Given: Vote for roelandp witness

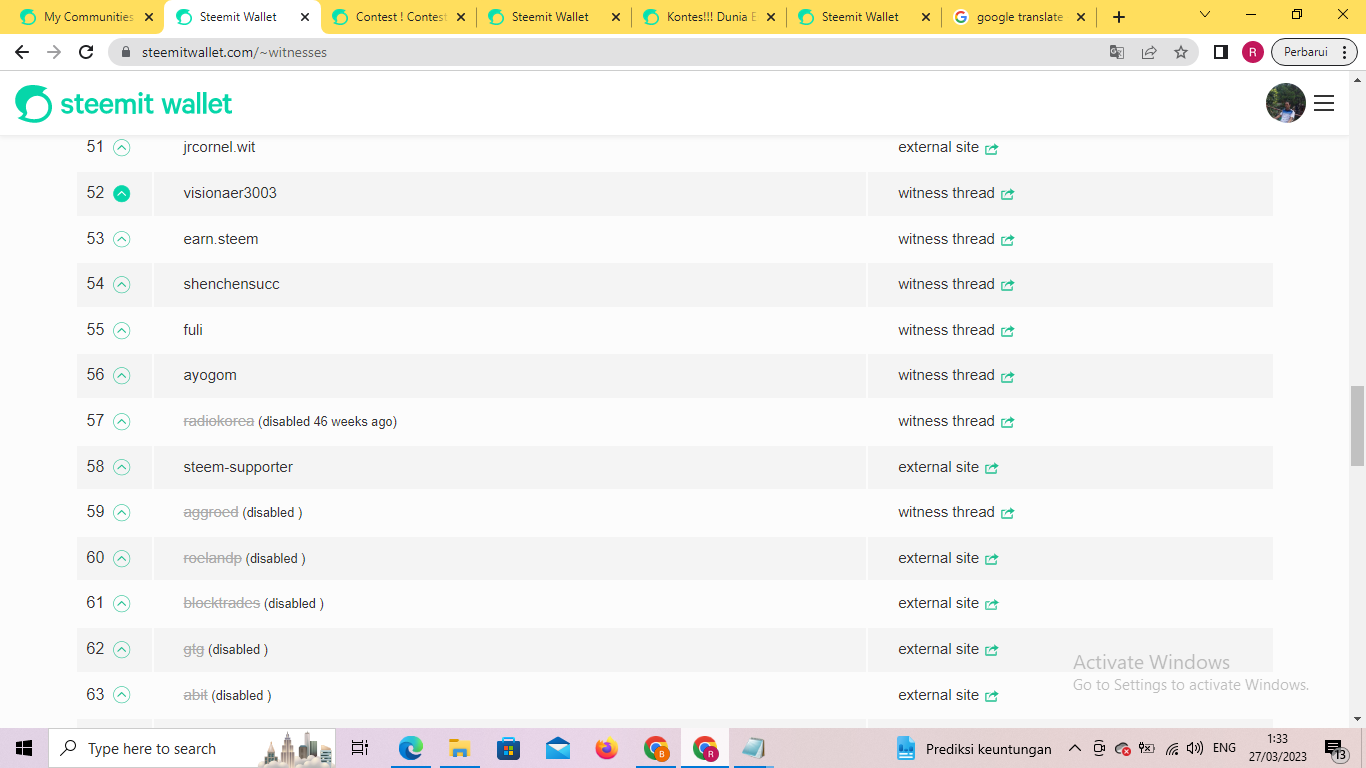Looking at the screenshot, I should pyautogui.click(x=121, y=559).
